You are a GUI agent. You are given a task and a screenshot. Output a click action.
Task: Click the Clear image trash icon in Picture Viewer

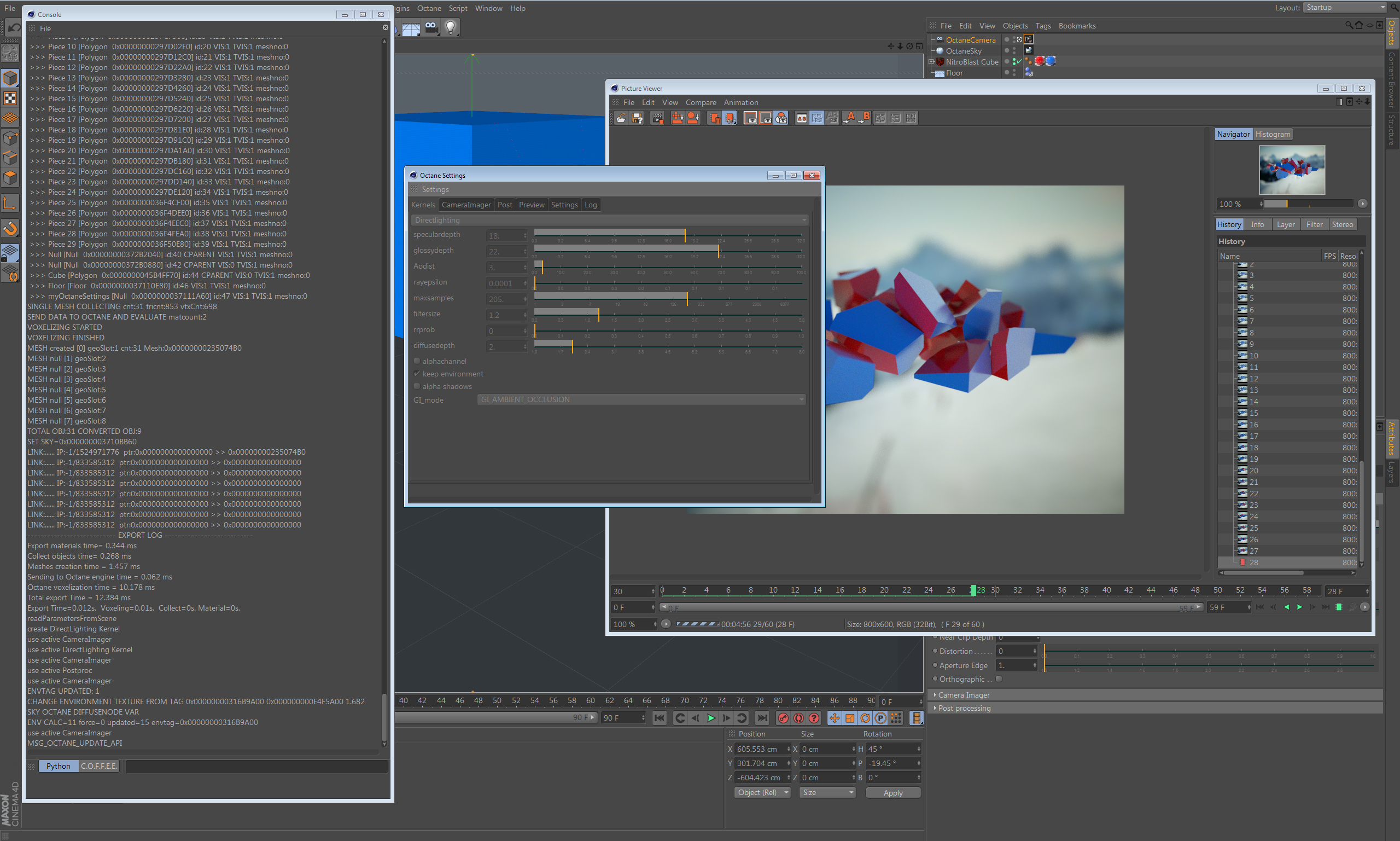714,118
